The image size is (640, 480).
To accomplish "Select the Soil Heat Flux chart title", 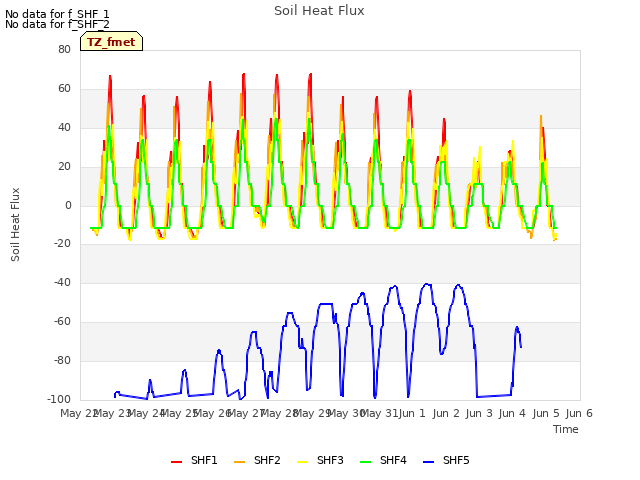I will coord(319,11).
